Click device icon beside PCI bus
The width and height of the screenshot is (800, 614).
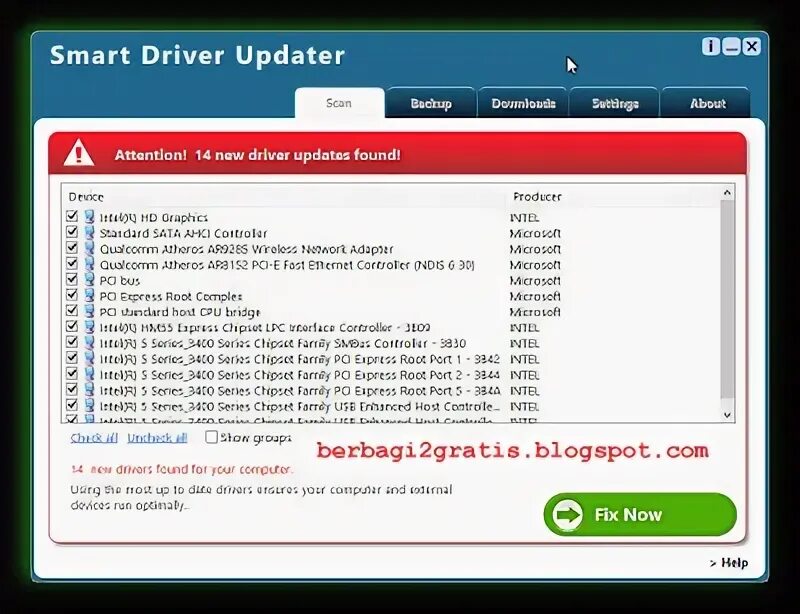89,280
